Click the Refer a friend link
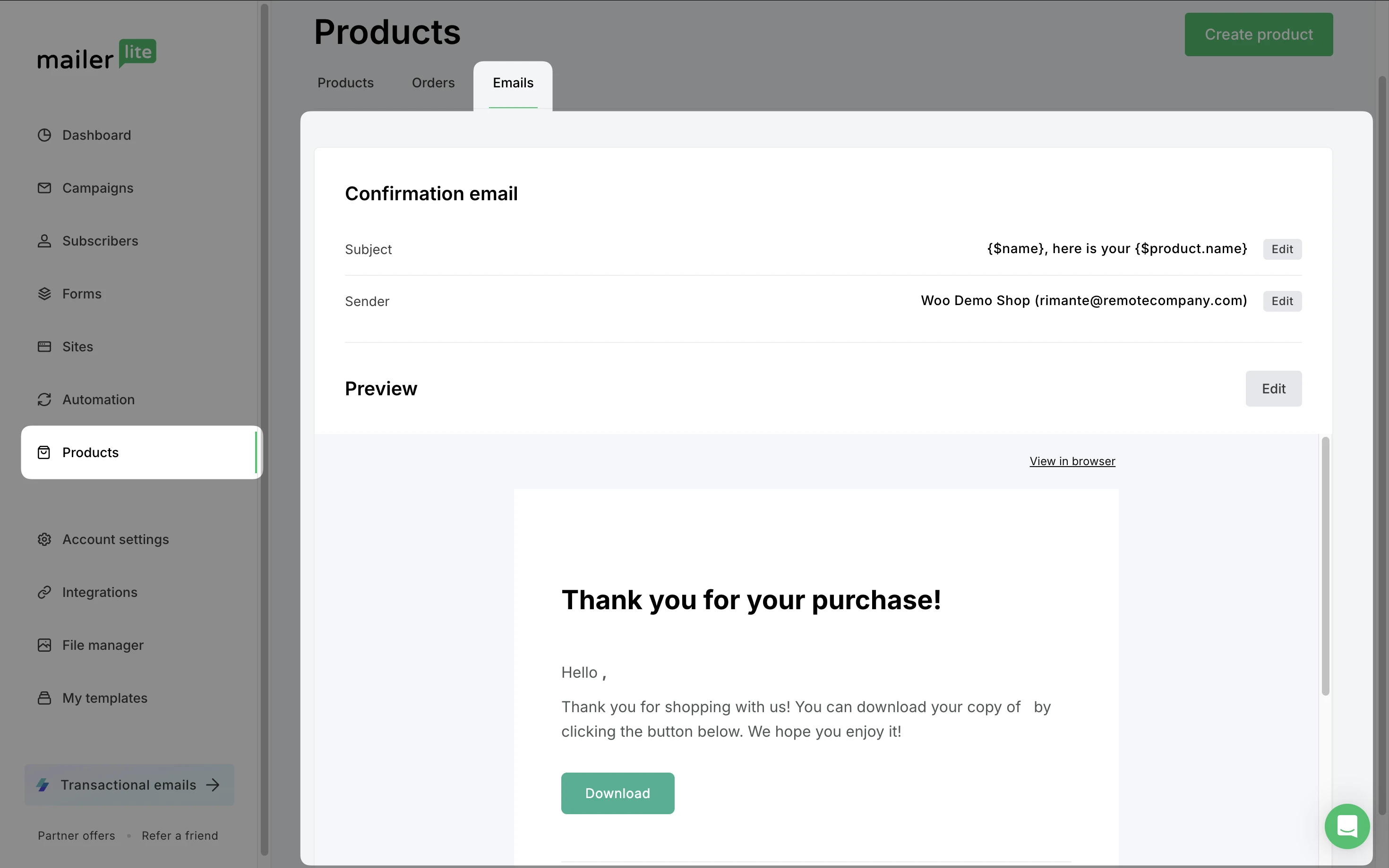 [180, 836]
